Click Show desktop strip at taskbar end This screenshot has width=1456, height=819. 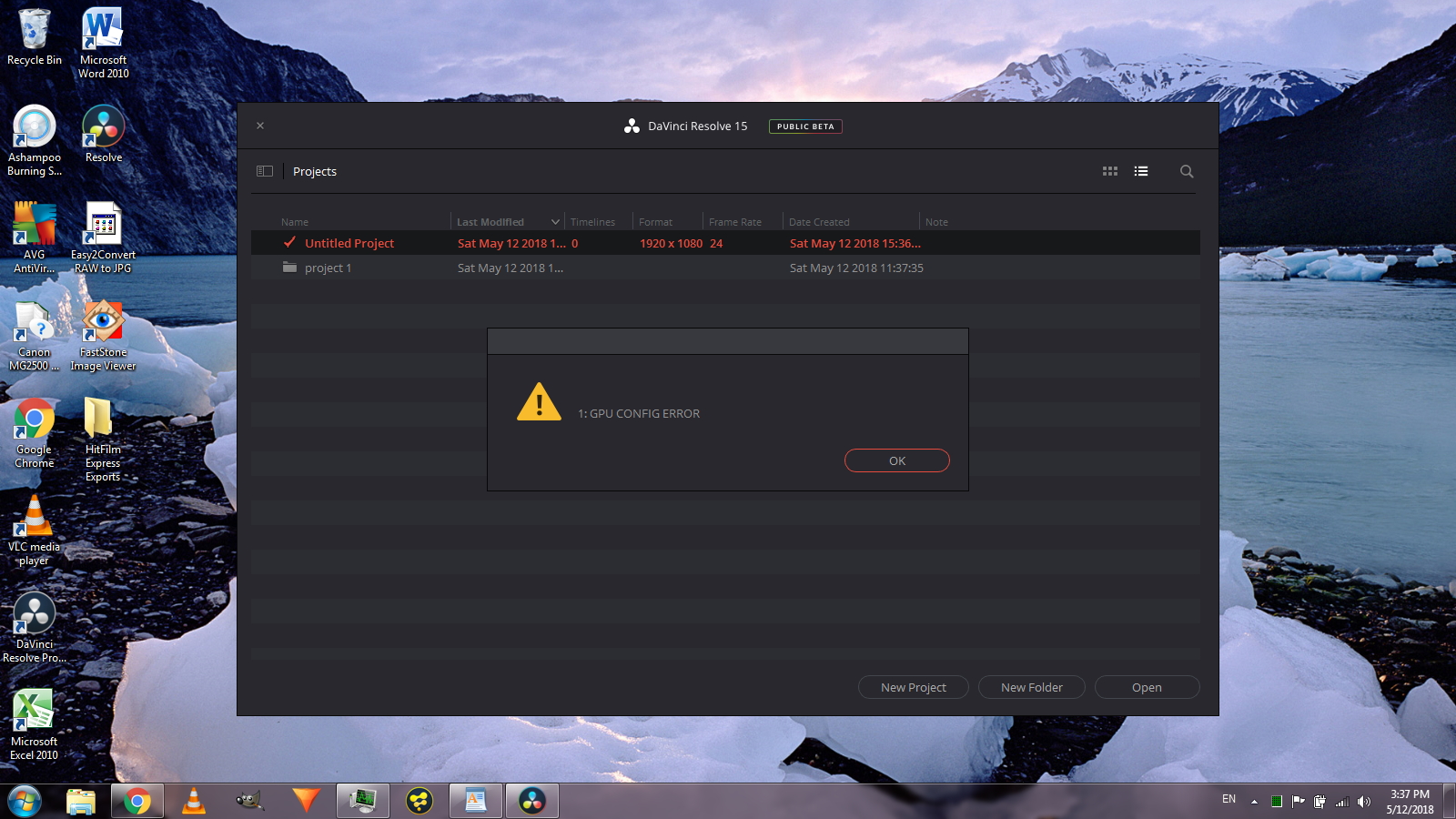pos(1449,802)
